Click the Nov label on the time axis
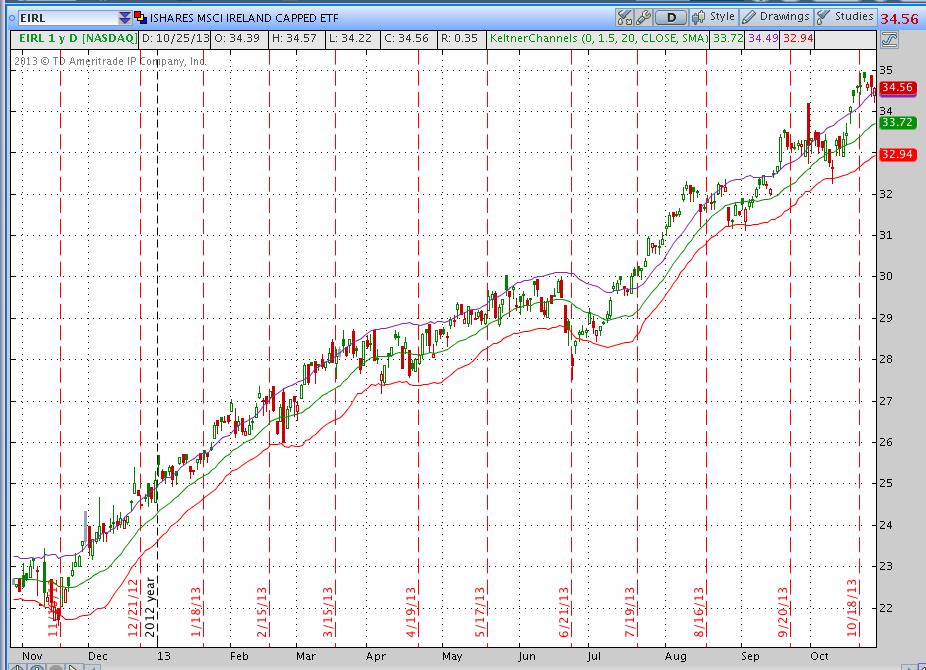The width and height of the screenshot is (926, 670). tap(32, 656)
